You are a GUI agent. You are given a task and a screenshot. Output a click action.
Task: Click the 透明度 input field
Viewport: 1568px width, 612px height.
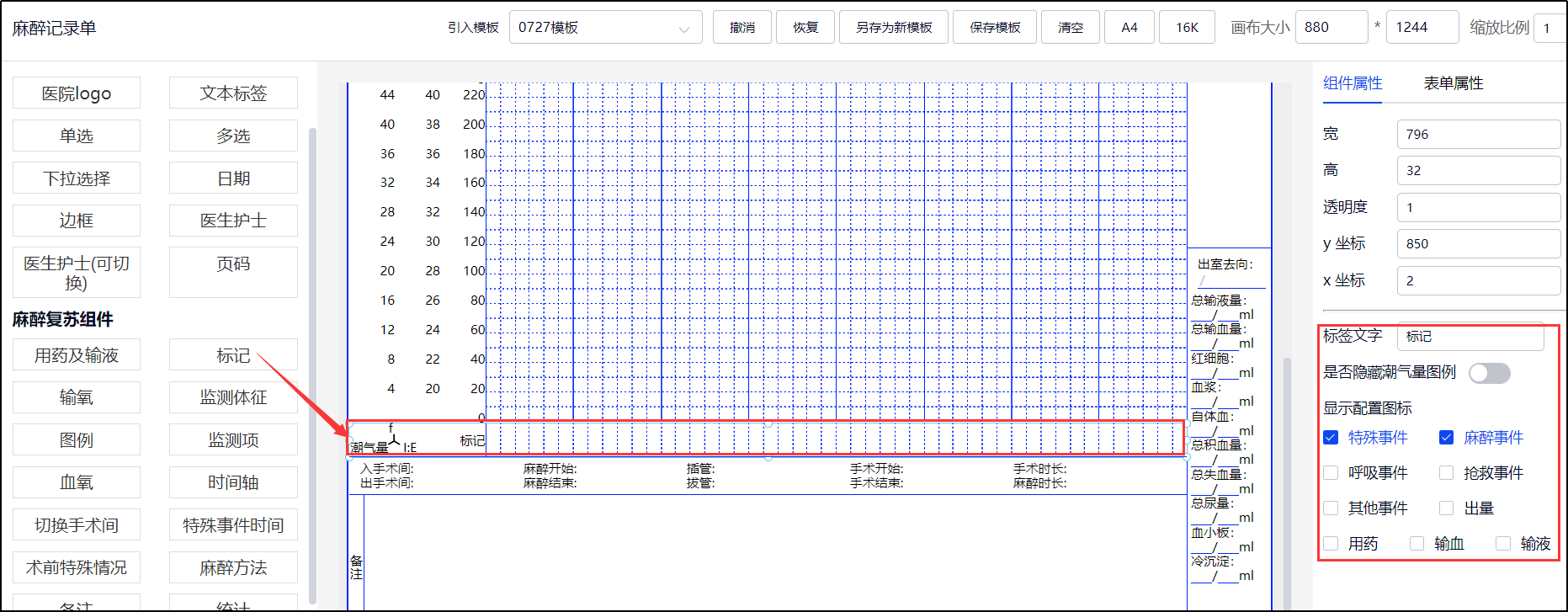click(1479, 207)
